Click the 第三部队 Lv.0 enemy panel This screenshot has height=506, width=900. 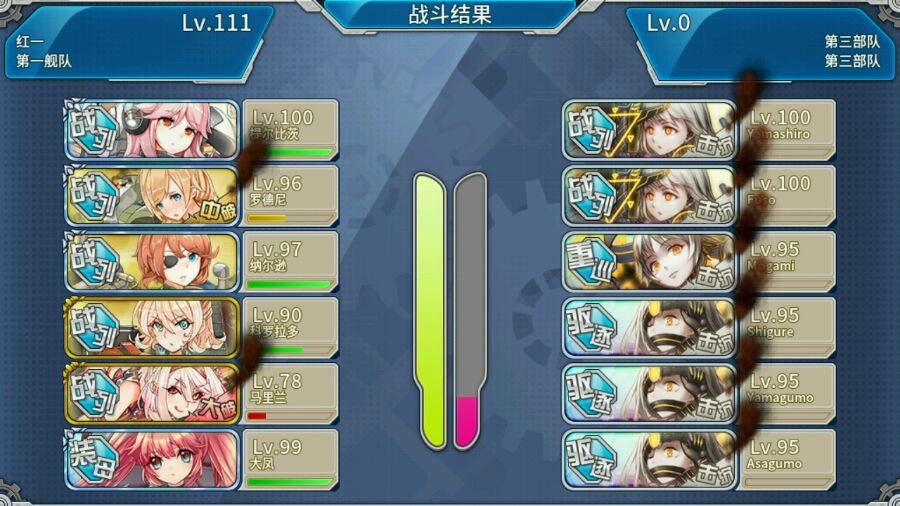coord(761,44)
